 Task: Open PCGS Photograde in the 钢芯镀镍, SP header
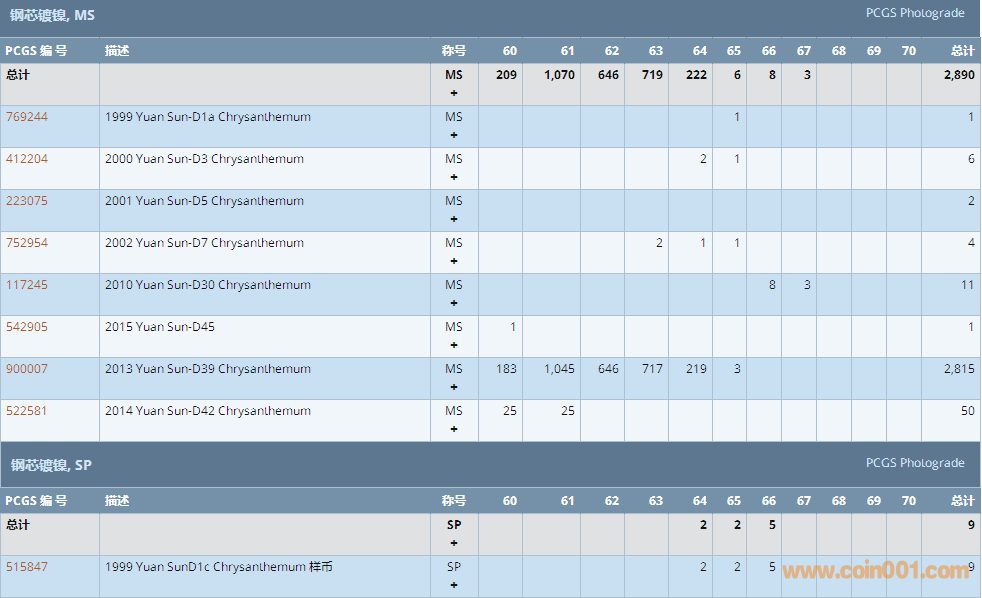(x=914, y=463)
